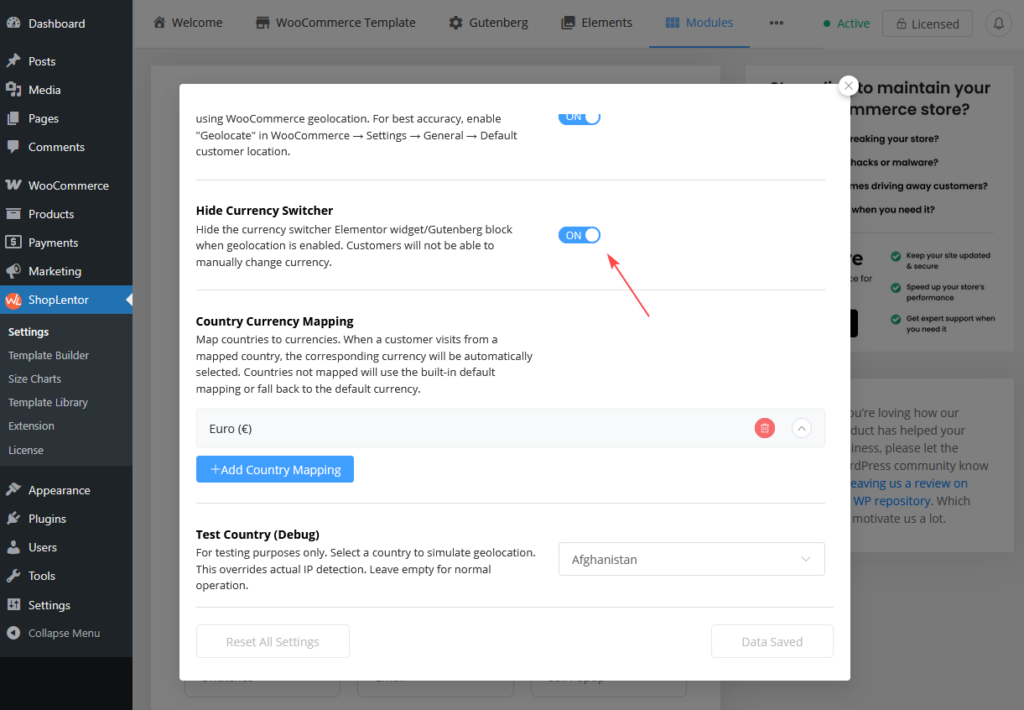
Task: Click the Plugins sidebar icon
Action: tap(14, 519)
